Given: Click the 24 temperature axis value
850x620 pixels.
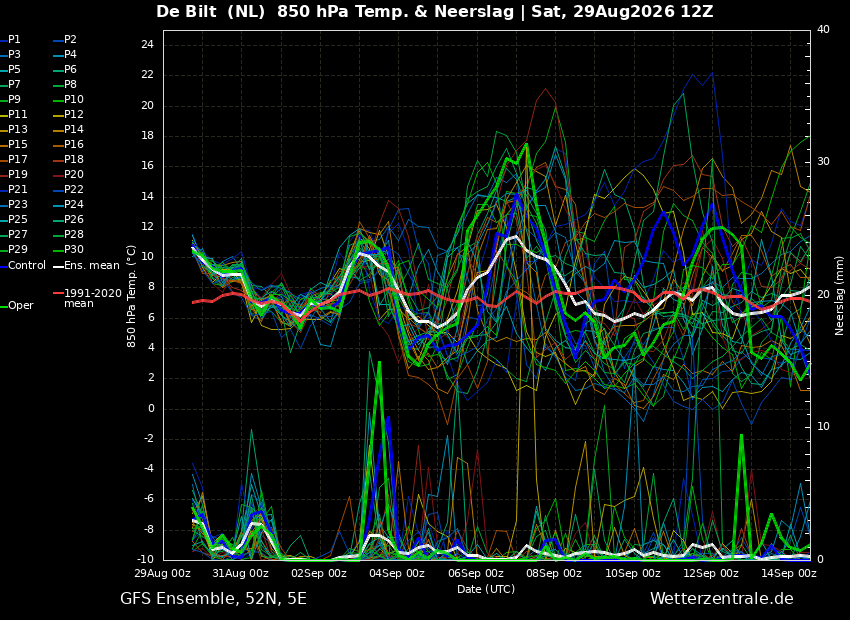Looking at the screenshot, I should click(147, 45).
